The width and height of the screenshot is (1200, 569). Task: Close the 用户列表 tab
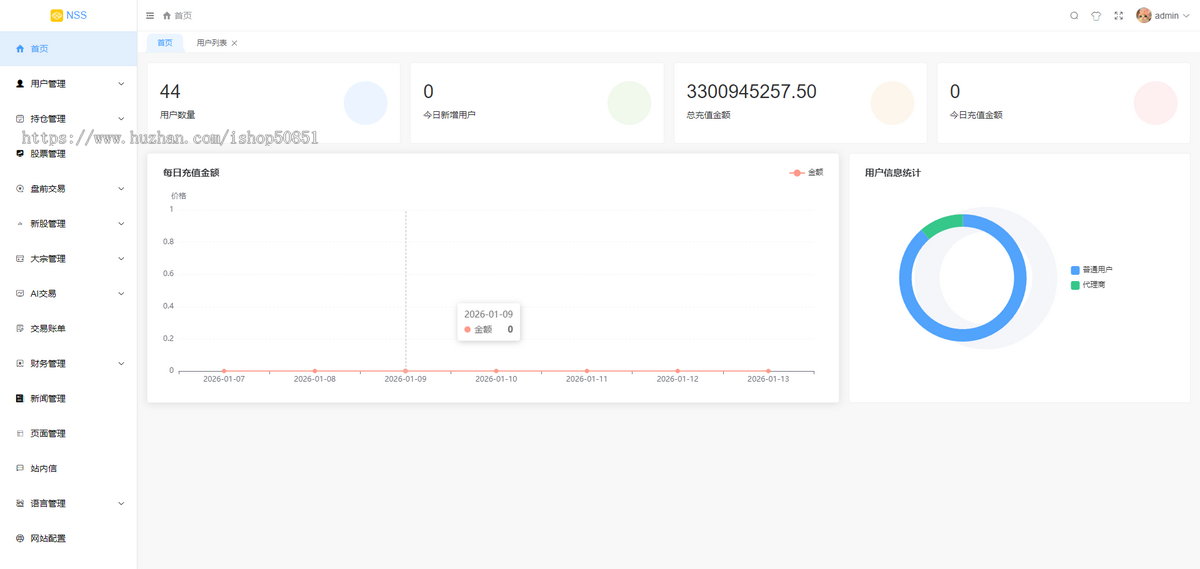(234, 43)
